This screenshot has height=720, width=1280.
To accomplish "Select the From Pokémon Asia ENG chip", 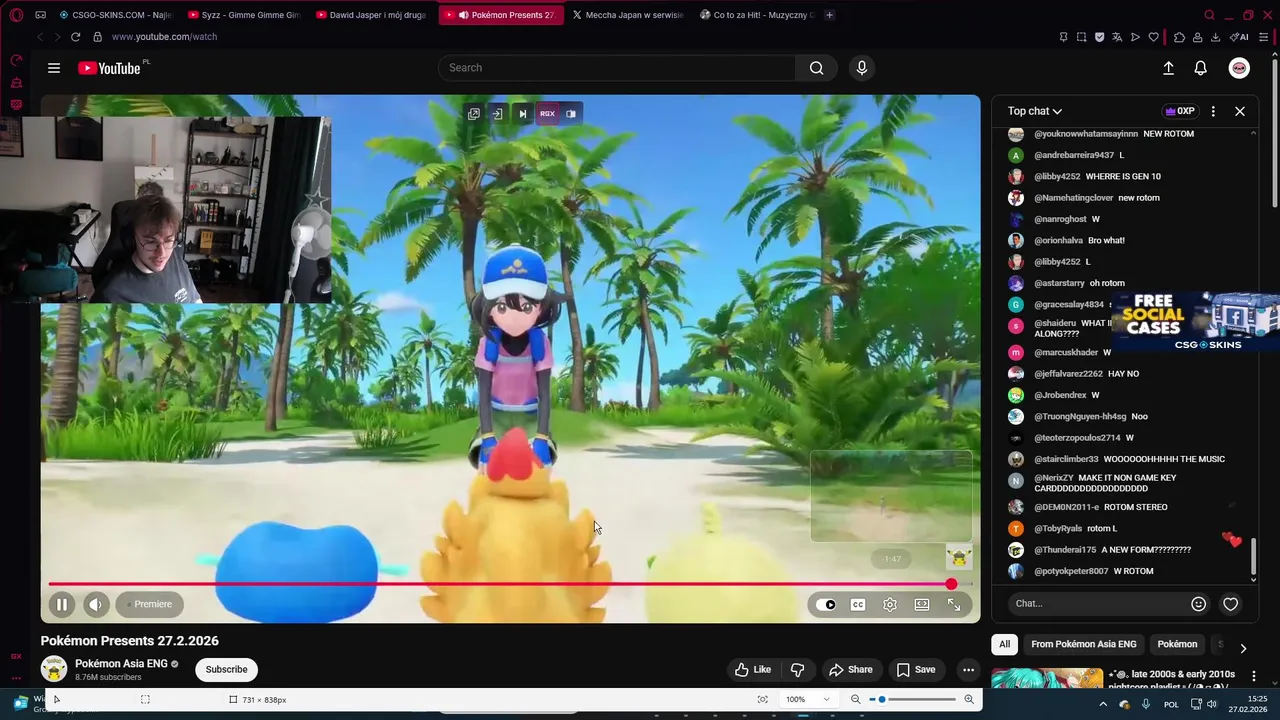I will pos(1084,644).
